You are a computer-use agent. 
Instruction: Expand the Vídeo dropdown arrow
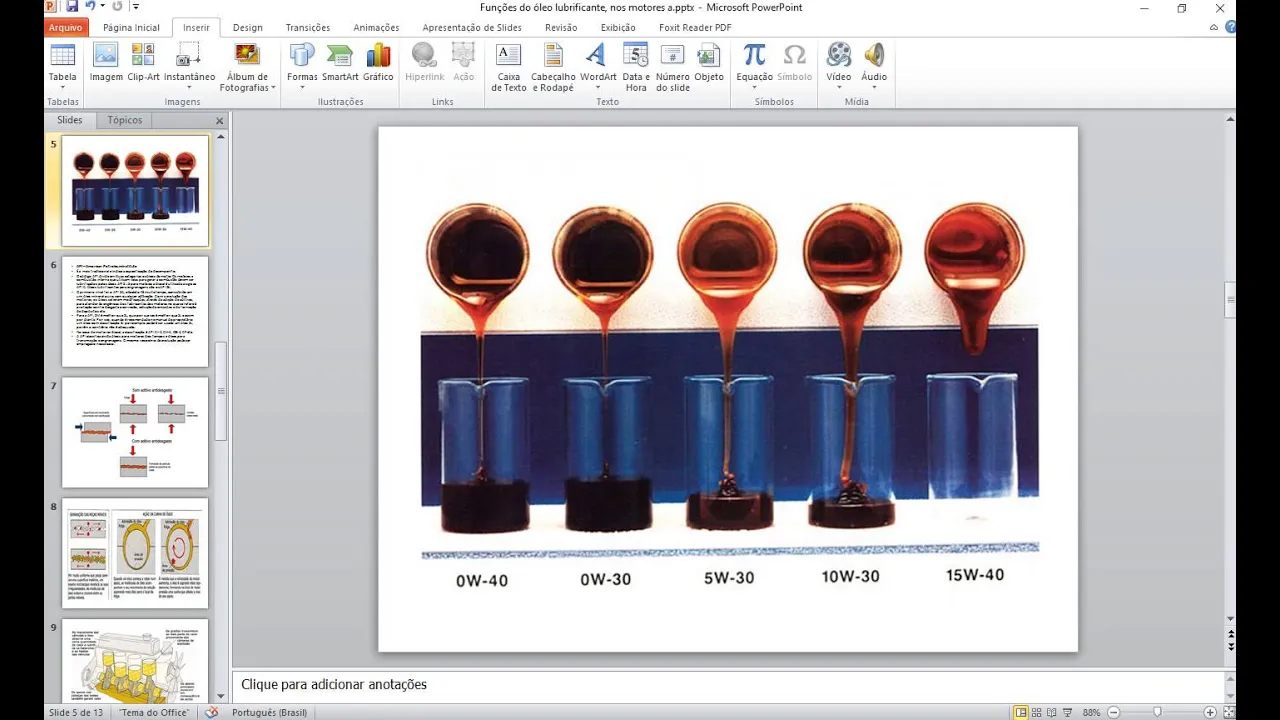click(x=839, y=87)
